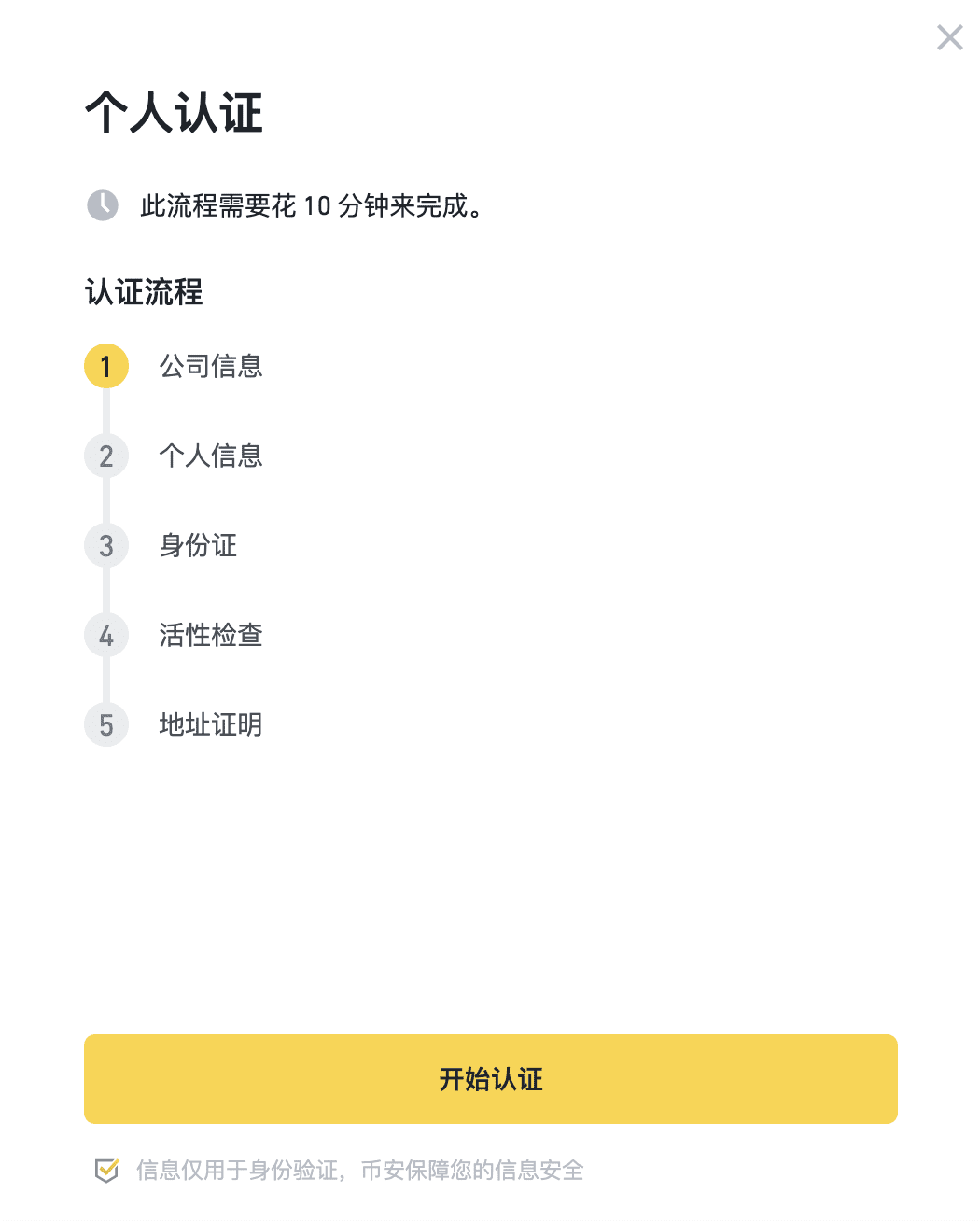Select the step 5 number circle

[106, 724]
